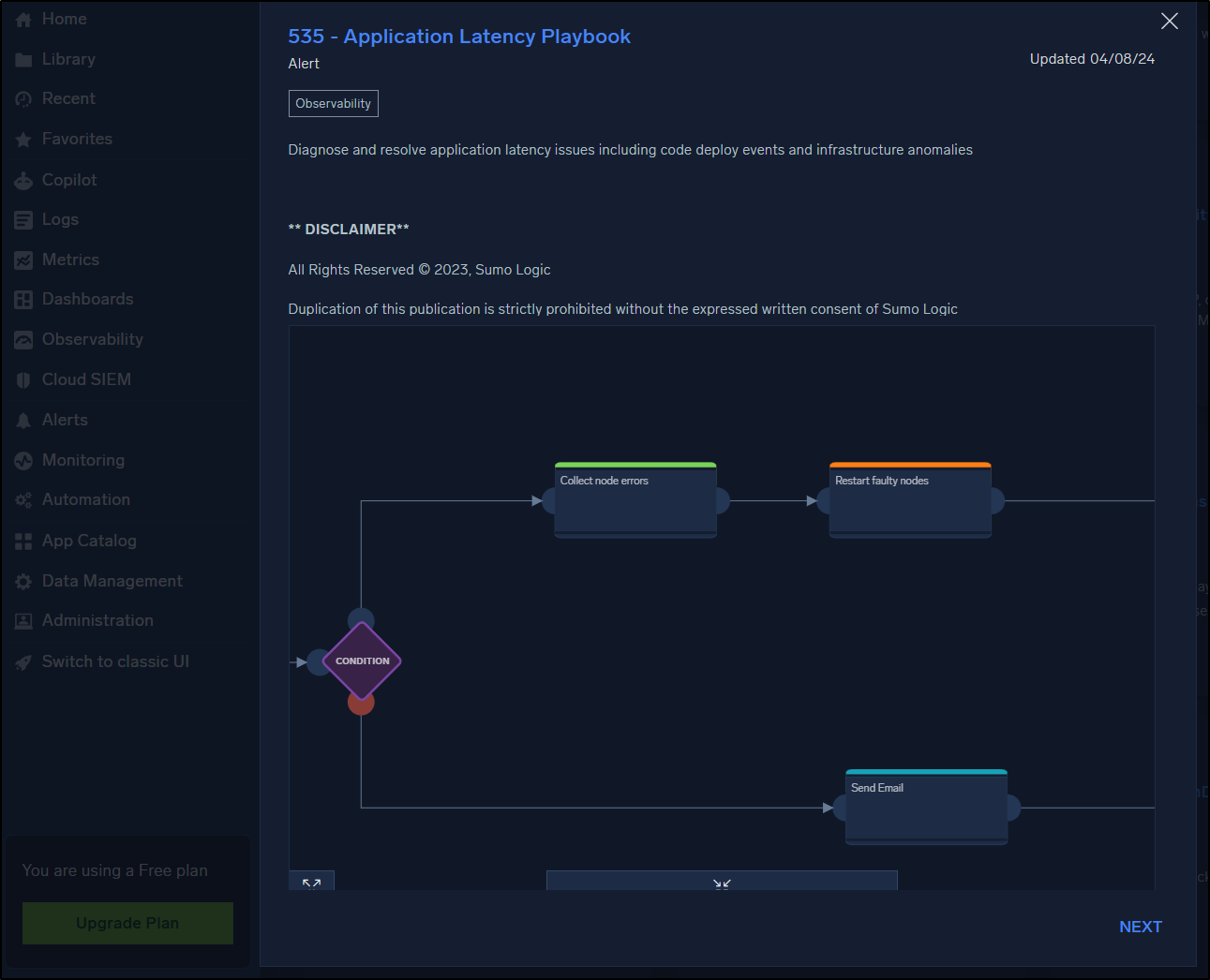Open the 535 - Application Latency Playbook title link
Viewport: 1210px width, 980px height.
click(x=458, y=37)
